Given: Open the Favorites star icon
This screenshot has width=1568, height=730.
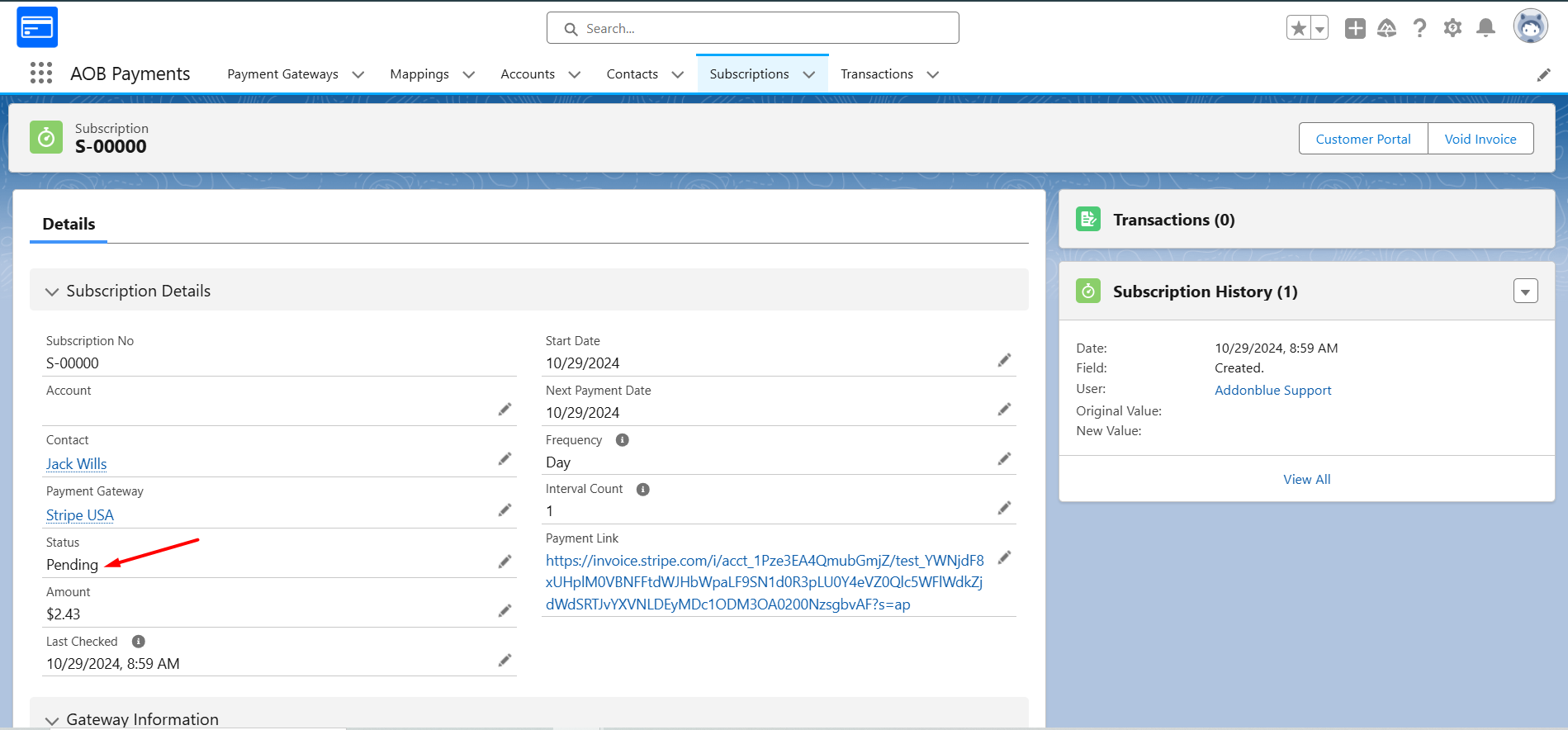Looking at the screenshot, I should (1299, 28).
